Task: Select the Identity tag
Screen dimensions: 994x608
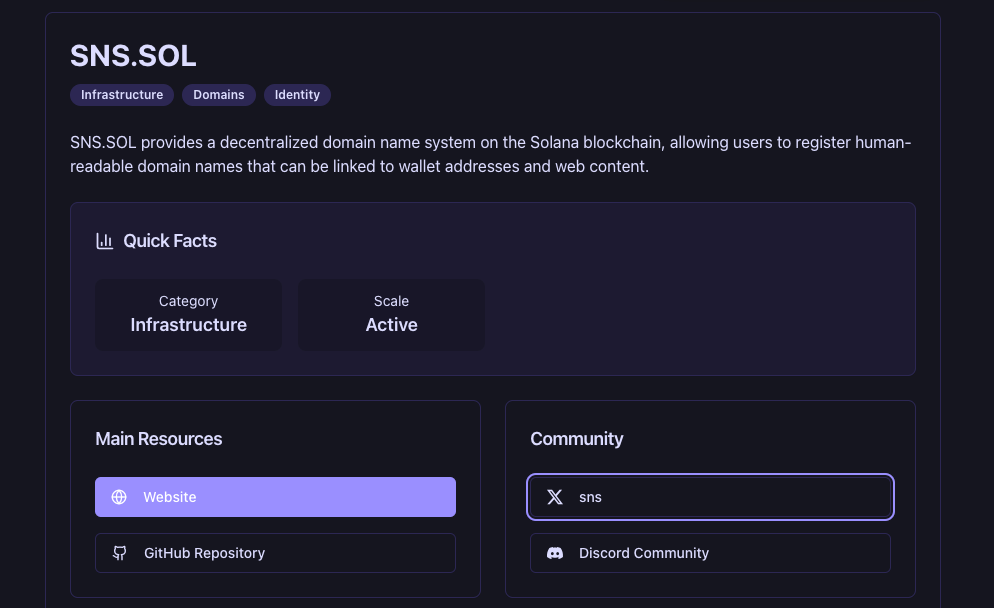Action: [297, 95]
